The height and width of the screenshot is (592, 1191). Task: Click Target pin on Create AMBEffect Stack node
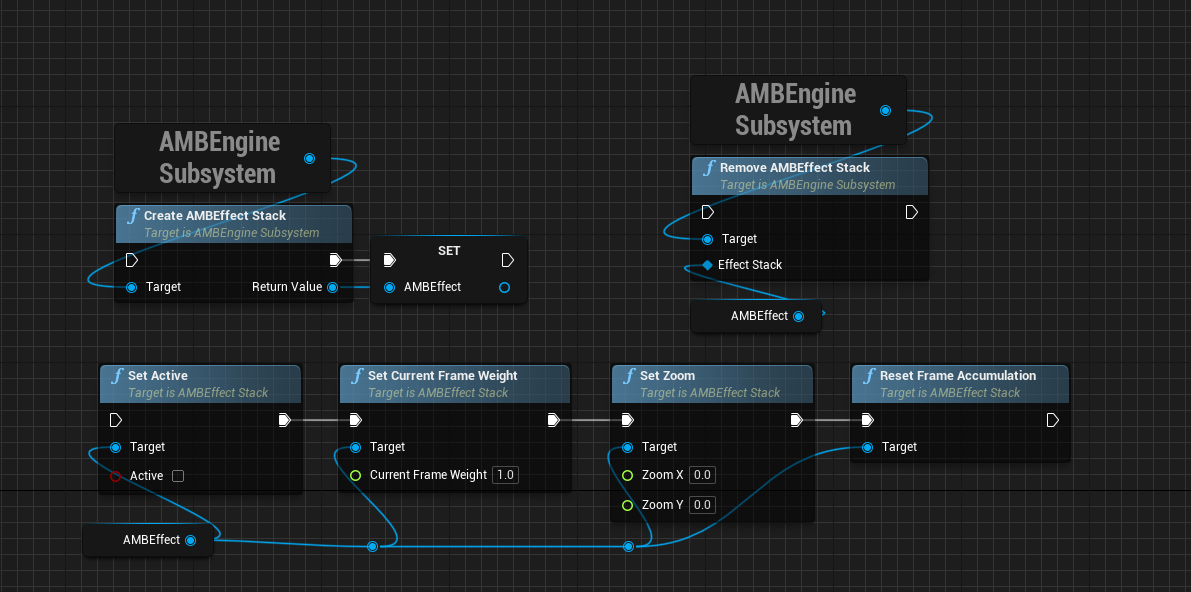point(131,287)
